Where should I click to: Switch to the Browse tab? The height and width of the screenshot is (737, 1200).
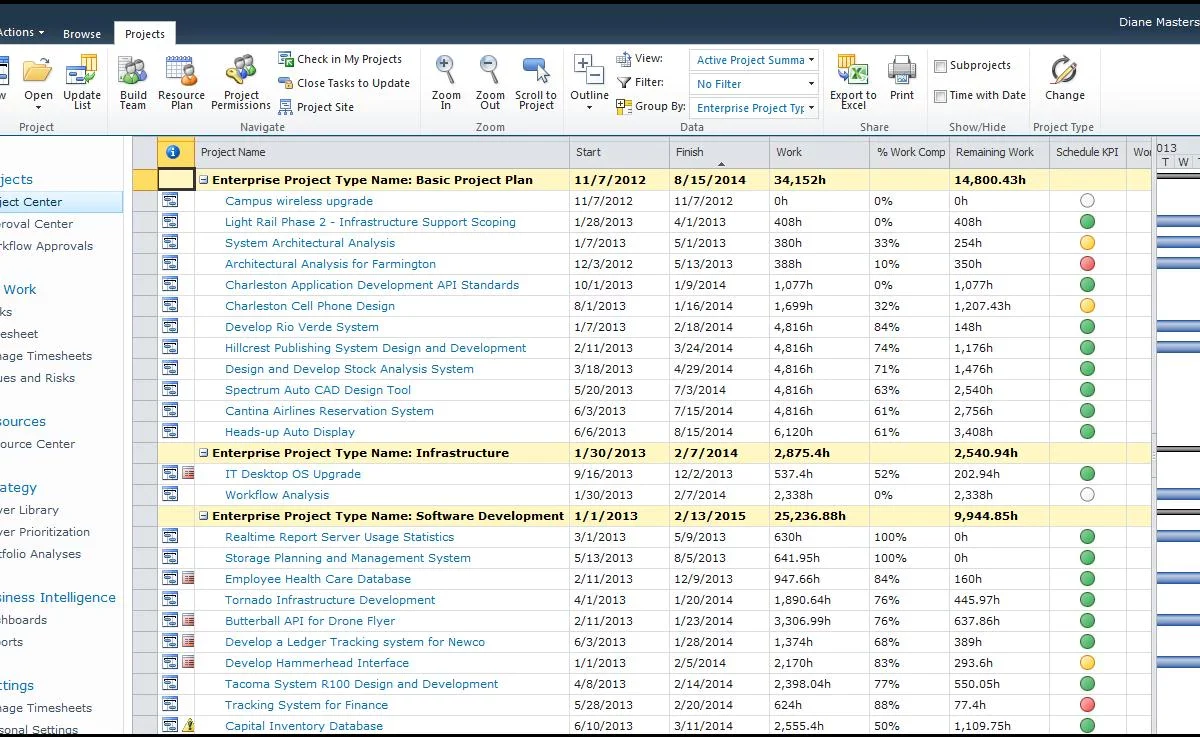tap(82, 33)
